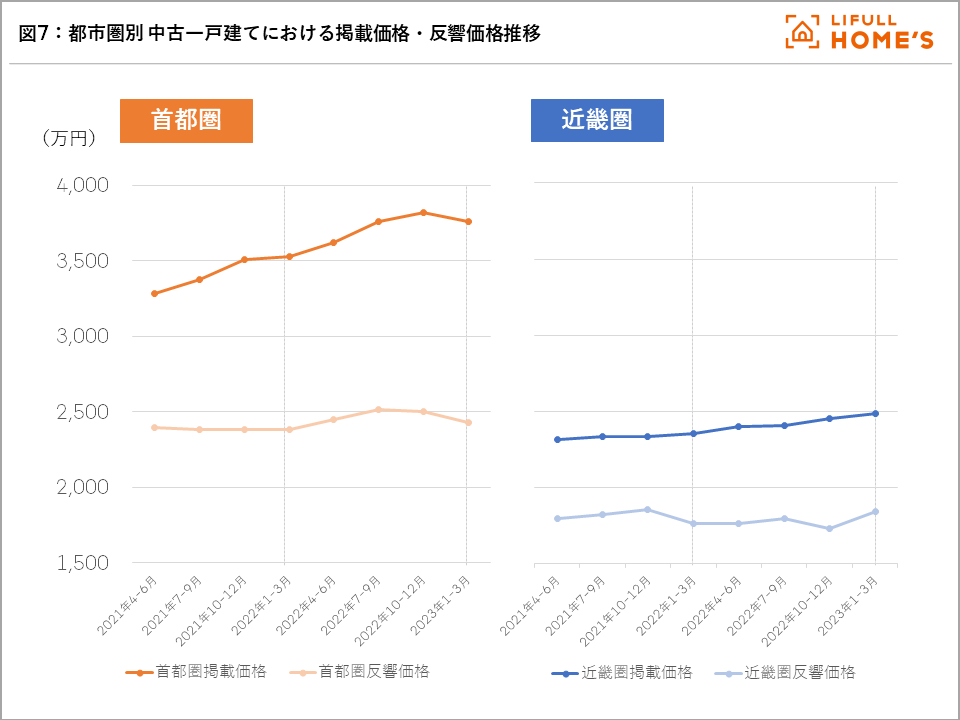The height and width of the screenshot is (720, 960).
Task: Click the chart title 図7 heading text
Action: 280,33
